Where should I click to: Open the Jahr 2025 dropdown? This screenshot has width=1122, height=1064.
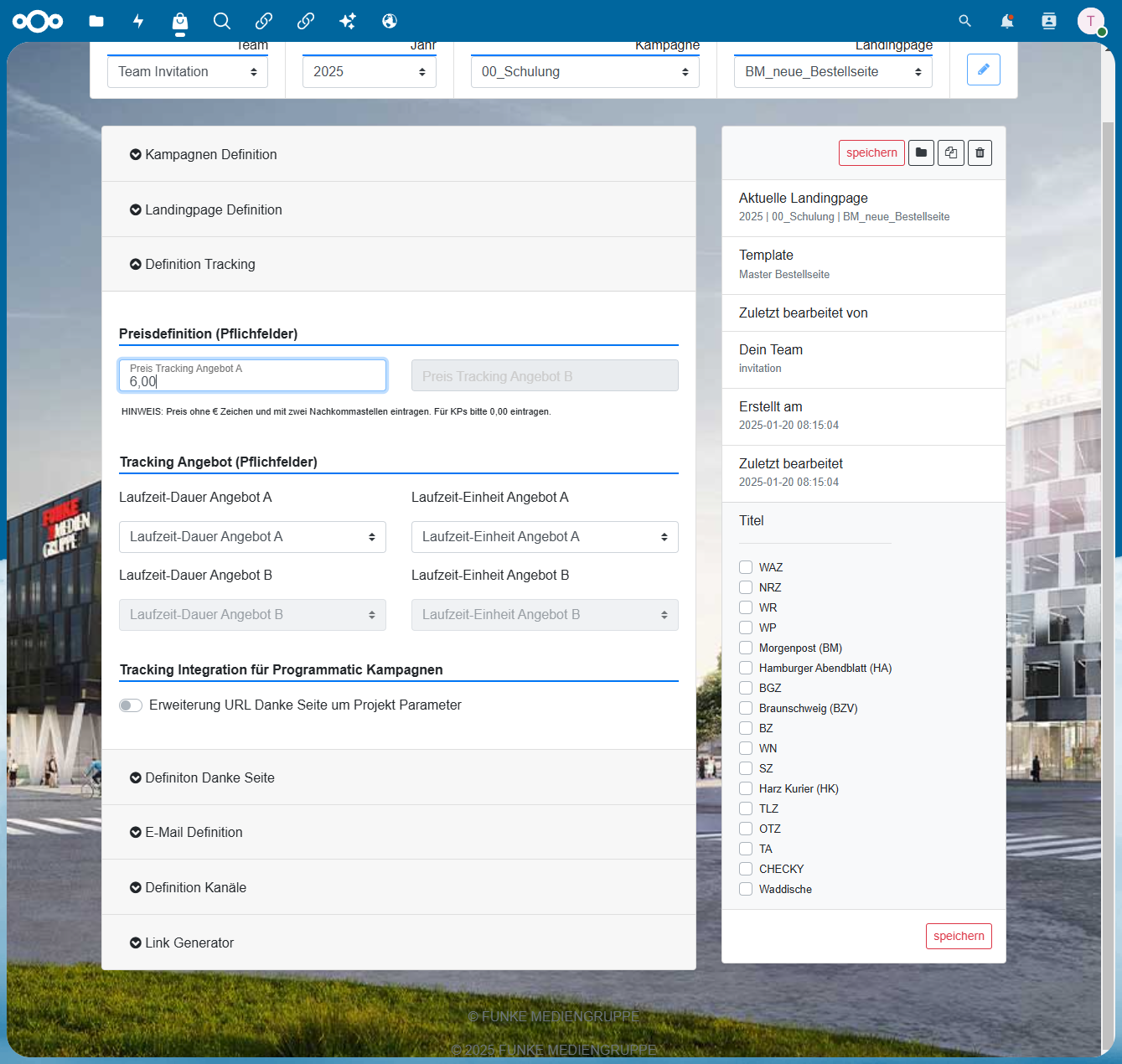(x=370, y=72)
